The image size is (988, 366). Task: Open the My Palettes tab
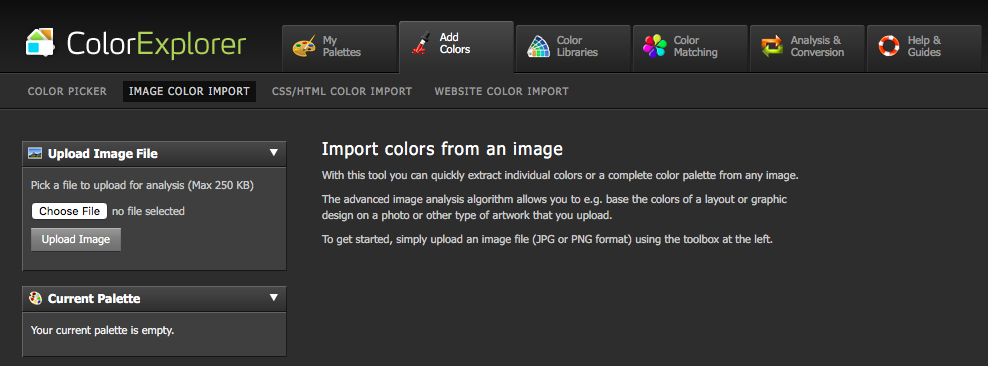(340, 48)
